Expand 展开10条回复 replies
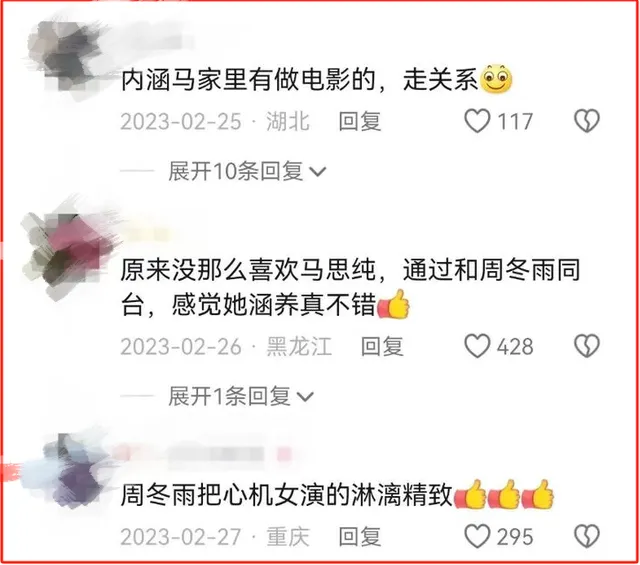640x565 pixels. click(247, 171)
